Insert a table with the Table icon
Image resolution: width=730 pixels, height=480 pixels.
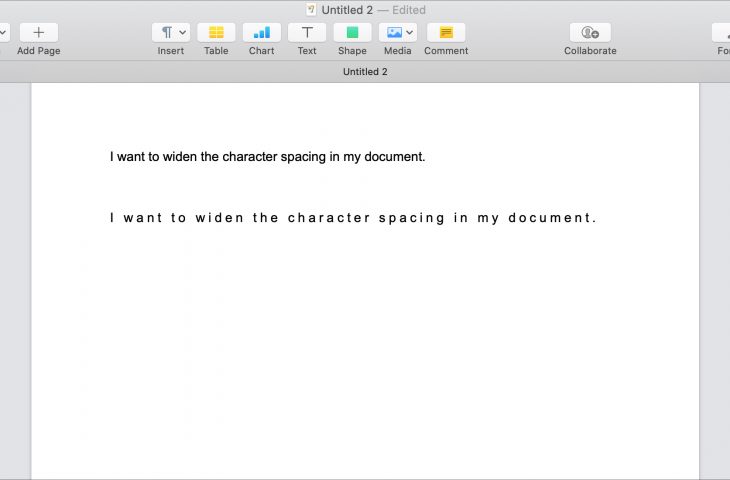click(216, 33)
